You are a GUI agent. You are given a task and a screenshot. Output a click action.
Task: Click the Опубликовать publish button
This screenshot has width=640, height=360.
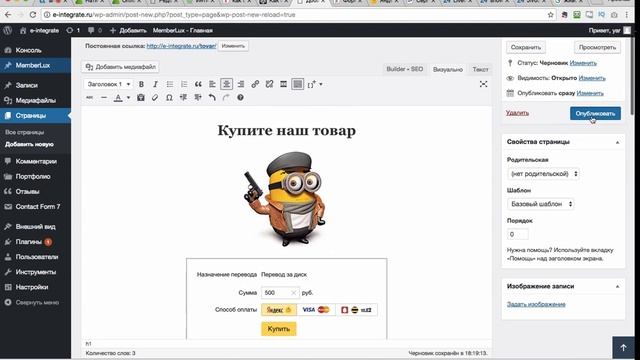pos(595,113)
